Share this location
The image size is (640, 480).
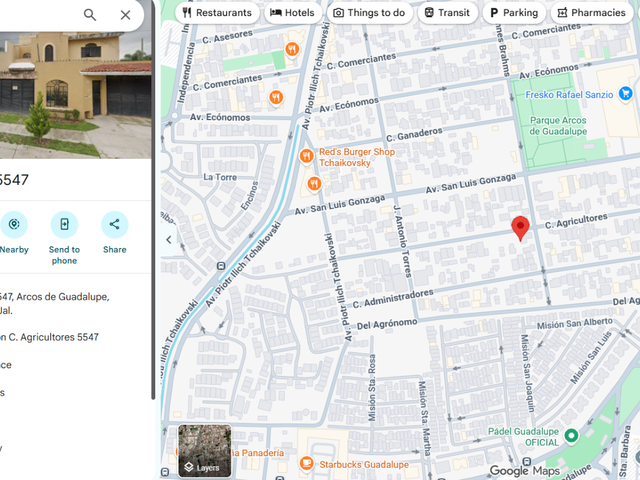[x=115, y=233]
